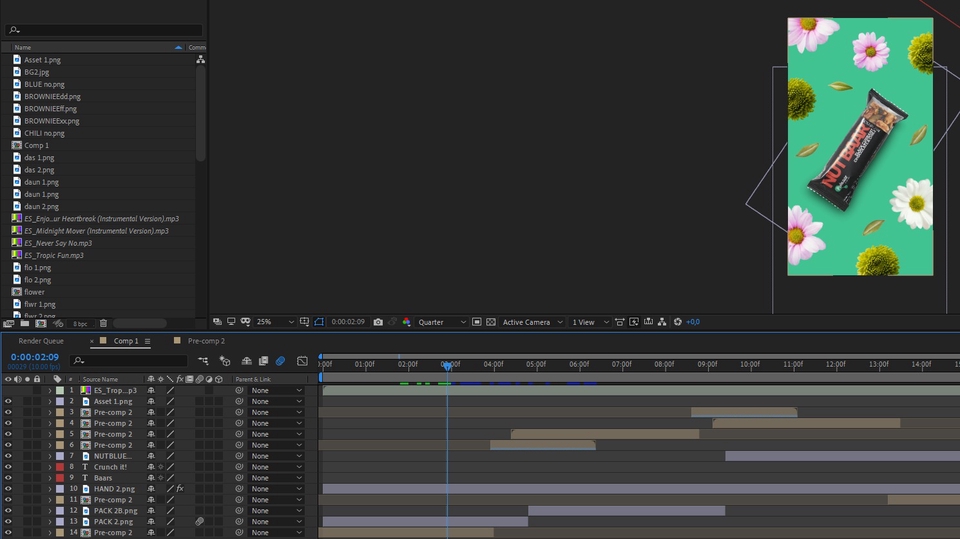Screen dimensions: 960x539
Task: Click the viewer current time 0:00:02:09
Action: [348, 322]
